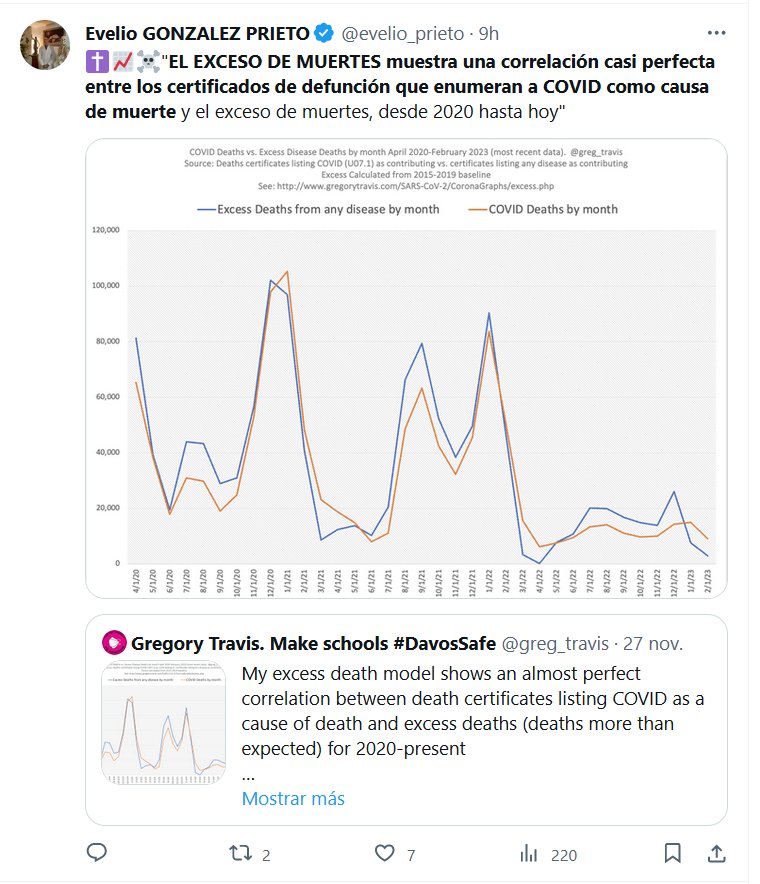Screen dimensions: 760x884
Task: Bookmark this tweet
Action: click(673, 853)
